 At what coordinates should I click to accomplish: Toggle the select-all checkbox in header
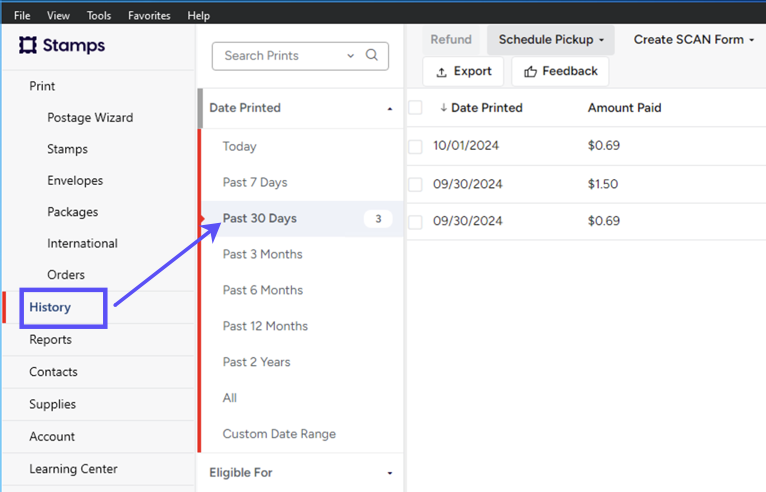(x=415, y=108)
